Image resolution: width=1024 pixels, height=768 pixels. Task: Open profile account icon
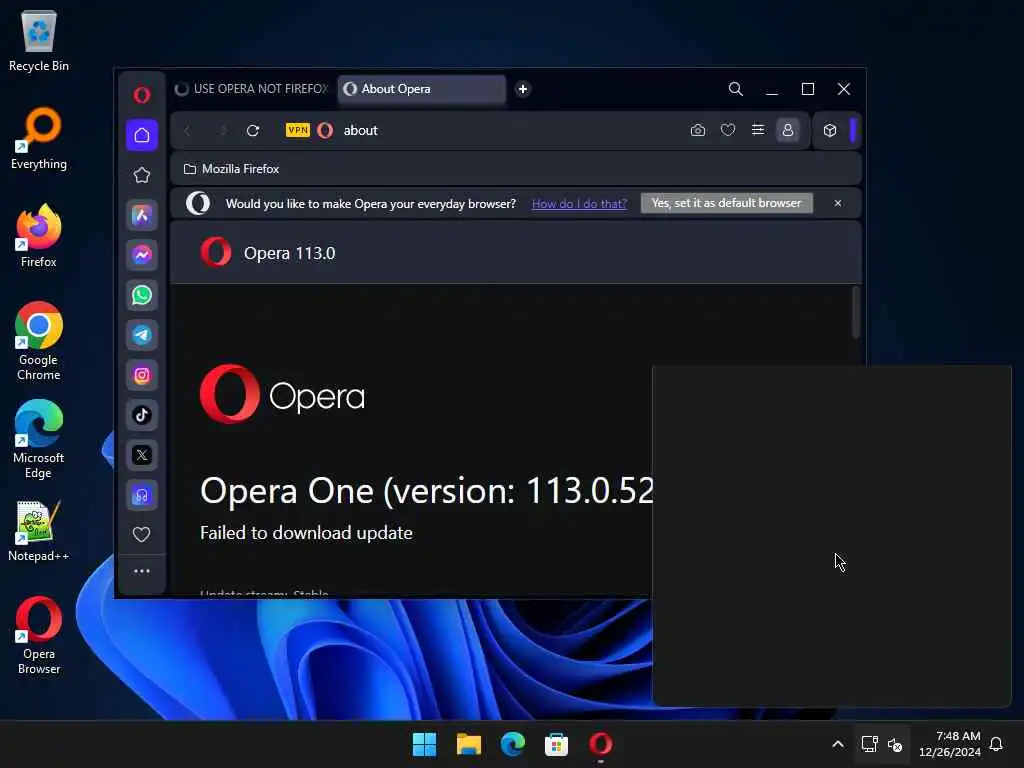pyautogui.click(x=788, y=130)
